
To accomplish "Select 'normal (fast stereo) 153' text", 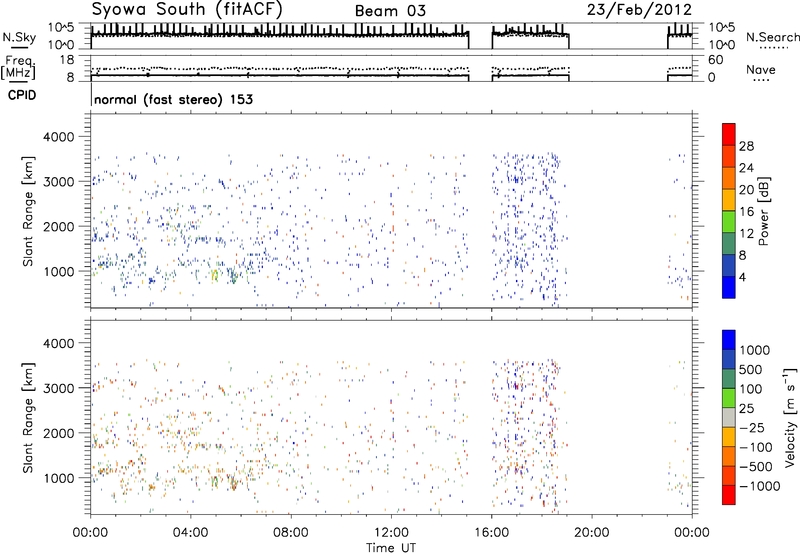I will [x=173, y=99].
